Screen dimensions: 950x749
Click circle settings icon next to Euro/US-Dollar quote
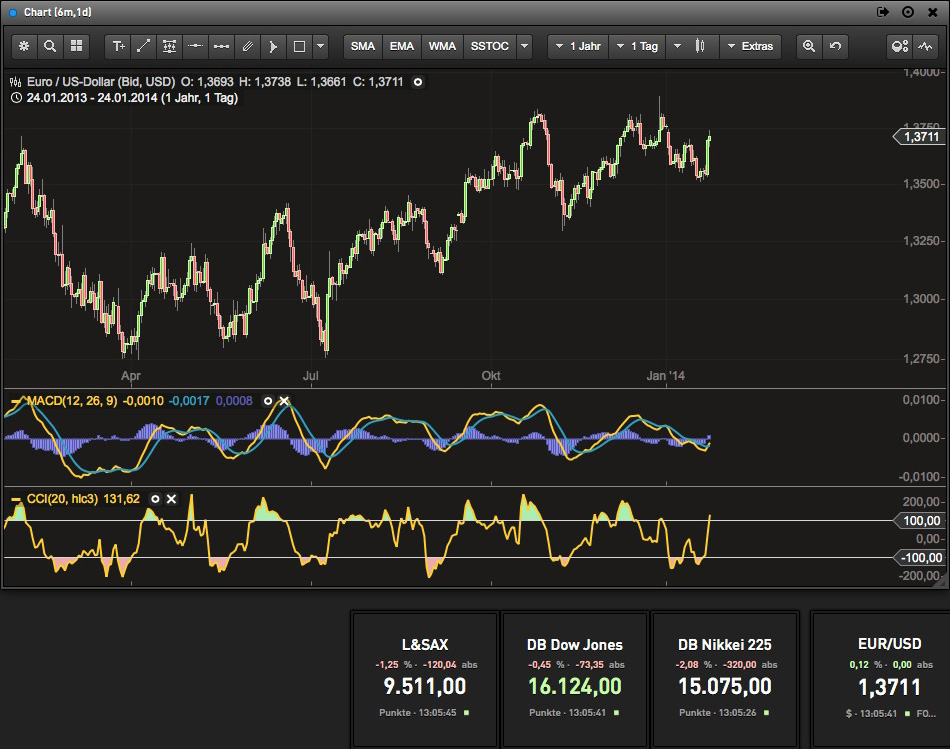[417, 82]
